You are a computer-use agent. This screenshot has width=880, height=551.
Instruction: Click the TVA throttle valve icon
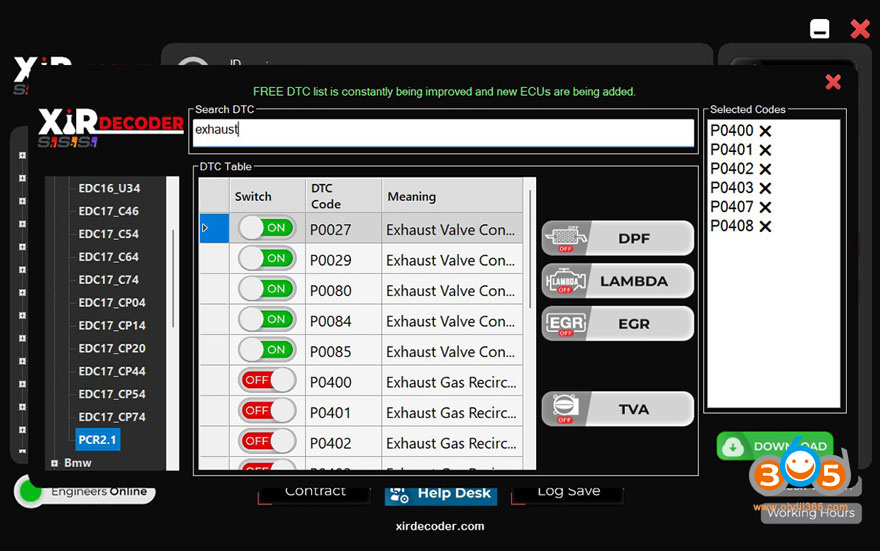566,409
